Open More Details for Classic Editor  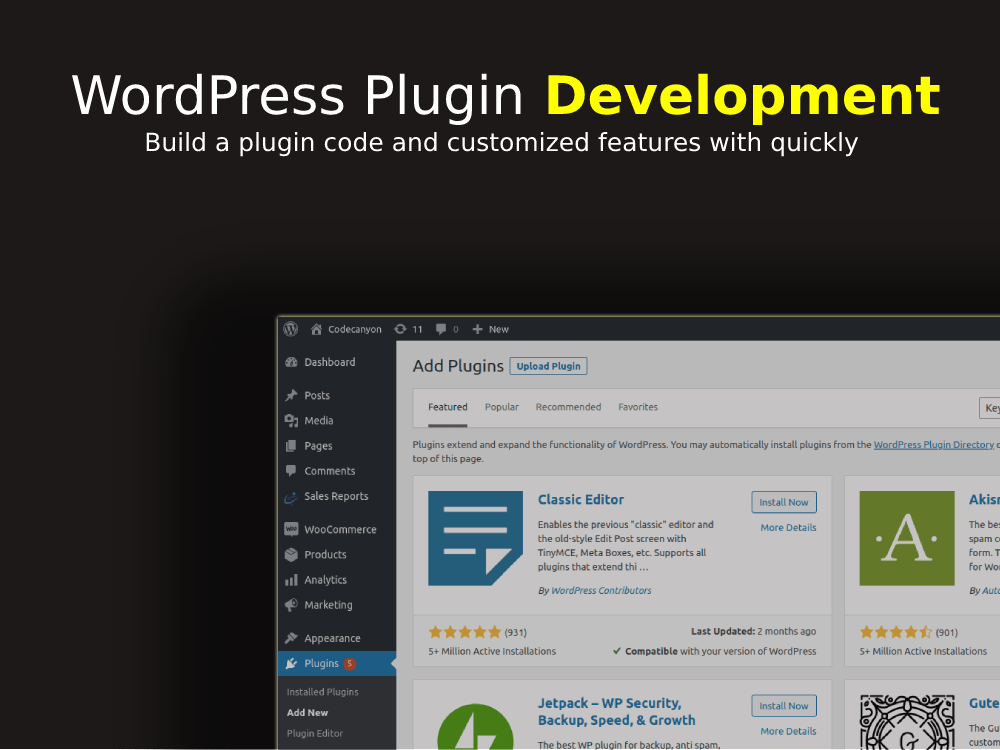[788, 527]
